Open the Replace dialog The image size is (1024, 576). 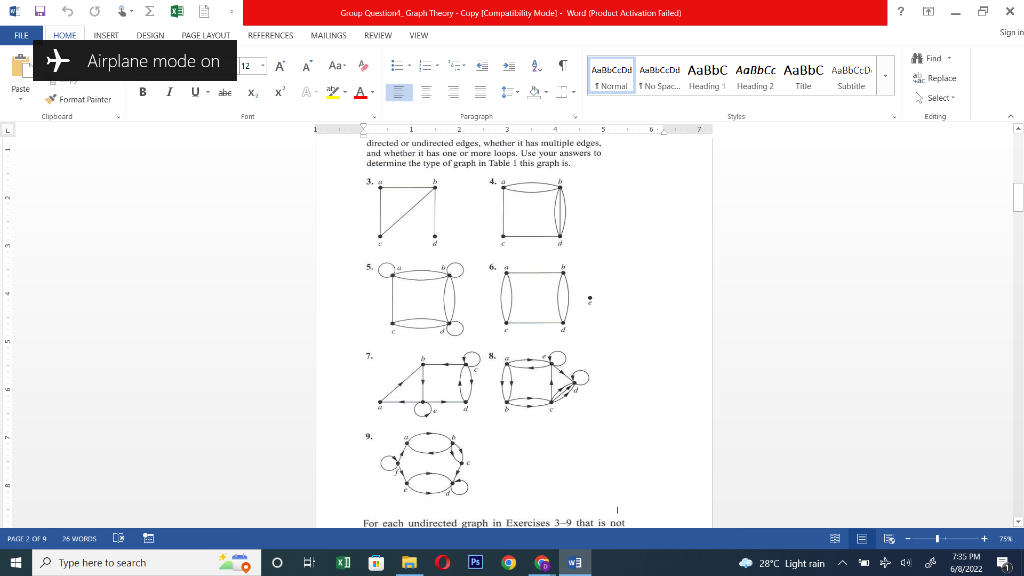[935, 78]
